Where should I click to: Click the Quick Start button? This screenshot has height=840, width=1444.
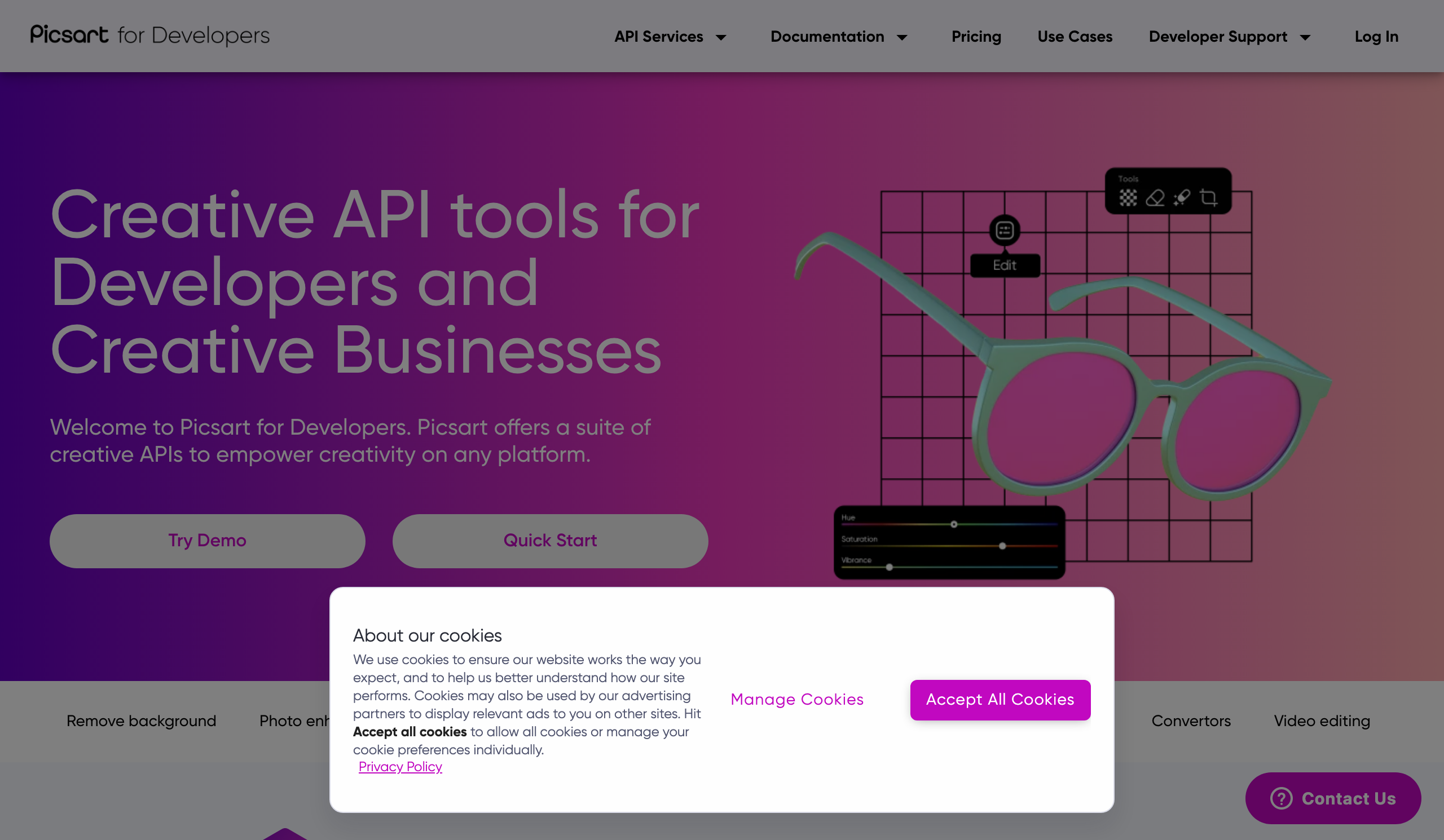tap(550, 541)
